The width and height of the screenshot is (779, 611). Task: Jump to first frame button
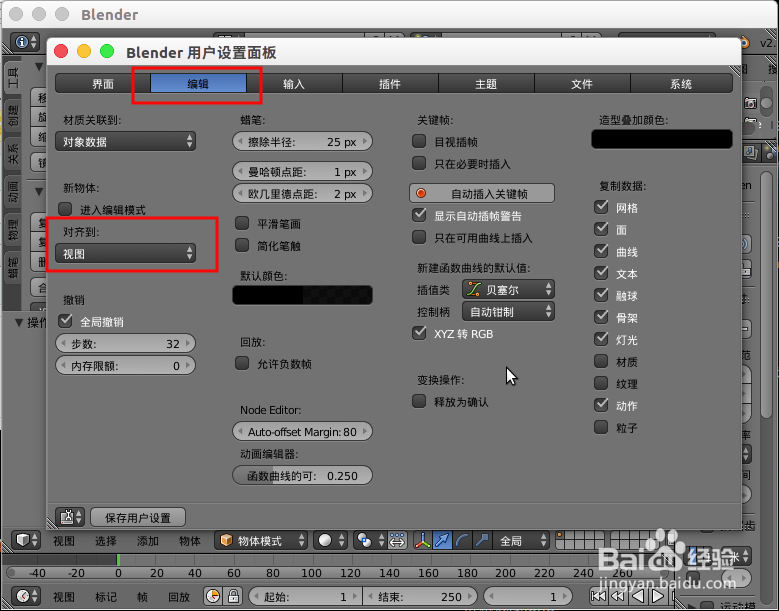coord(598,596)
